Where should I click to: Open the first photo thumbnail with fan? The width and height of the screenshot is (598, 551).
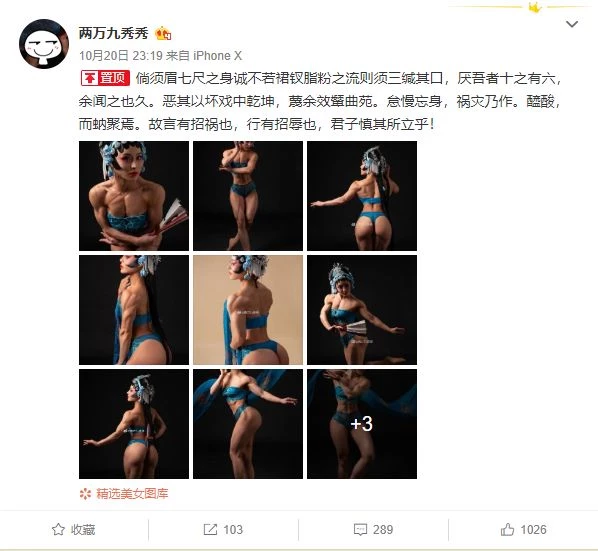click(134, 196)
